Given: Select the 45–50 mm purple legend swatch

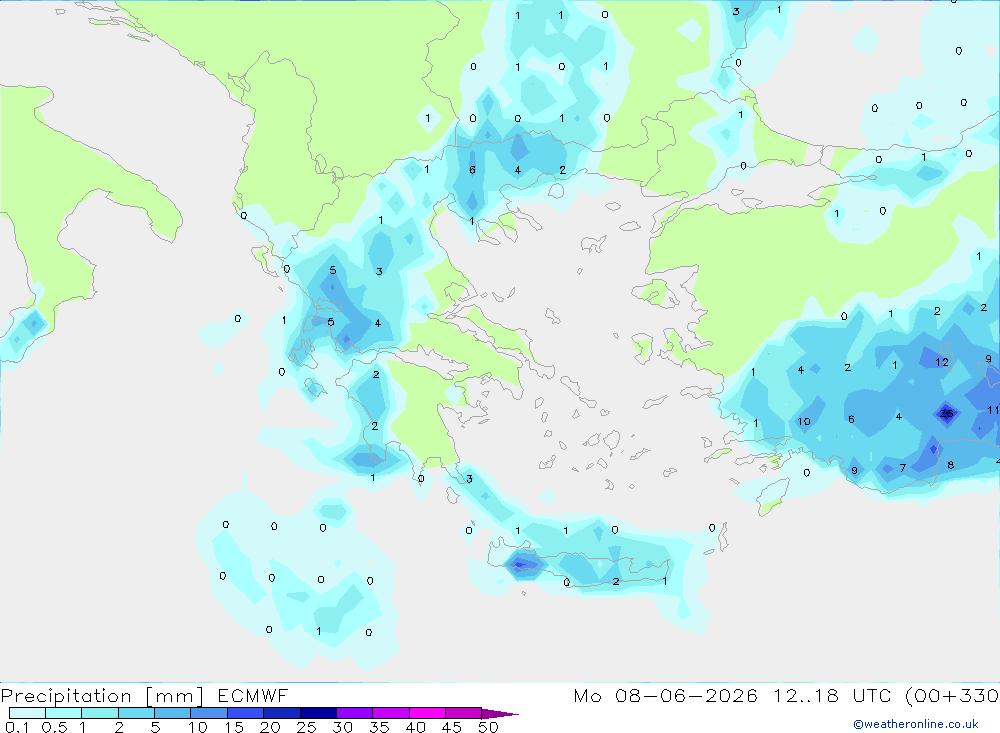Looking at the screenshot, I should [464, 713].
